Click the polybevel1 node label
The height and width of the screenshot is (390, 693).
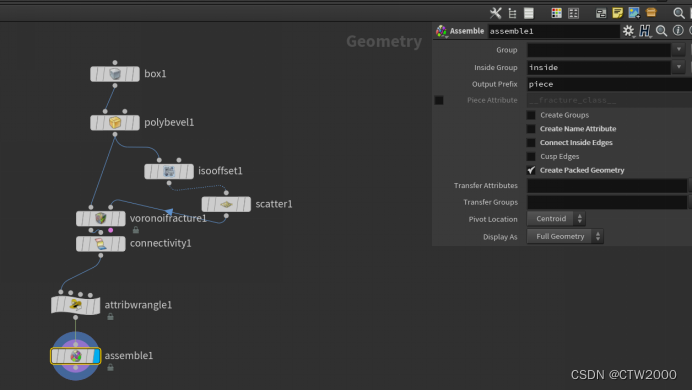click(x=169, y=122)
